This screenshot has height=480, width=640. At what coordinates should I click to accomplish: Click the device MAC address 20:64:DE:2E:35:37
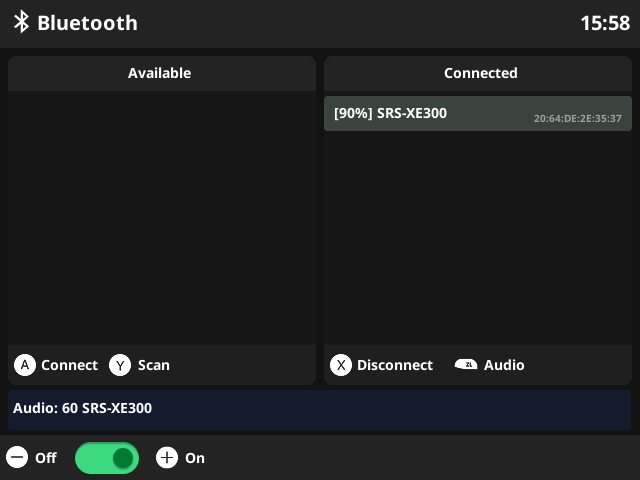(x=577, y=119)
